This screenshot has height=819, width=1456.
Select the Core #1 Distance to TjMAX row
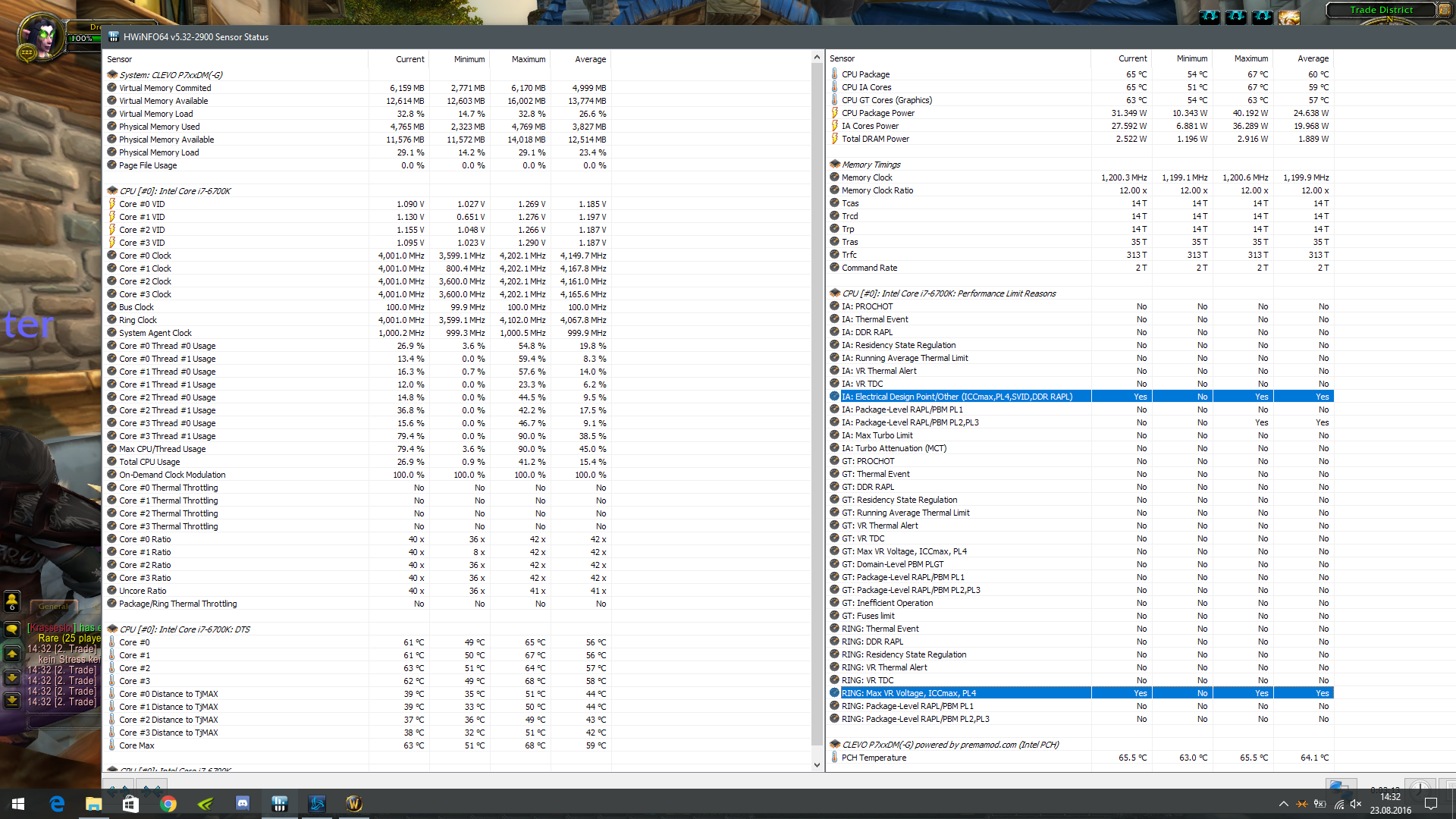pos(356,707)
